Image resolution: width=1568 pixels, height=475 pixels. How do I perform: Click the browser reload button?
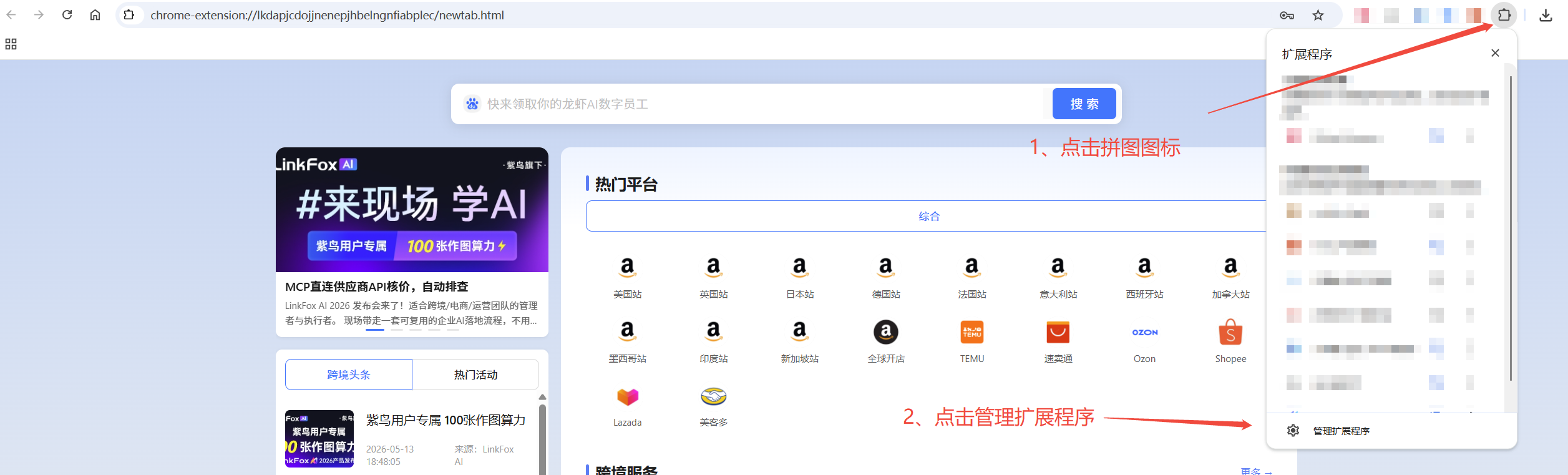[x=67, y=15]
